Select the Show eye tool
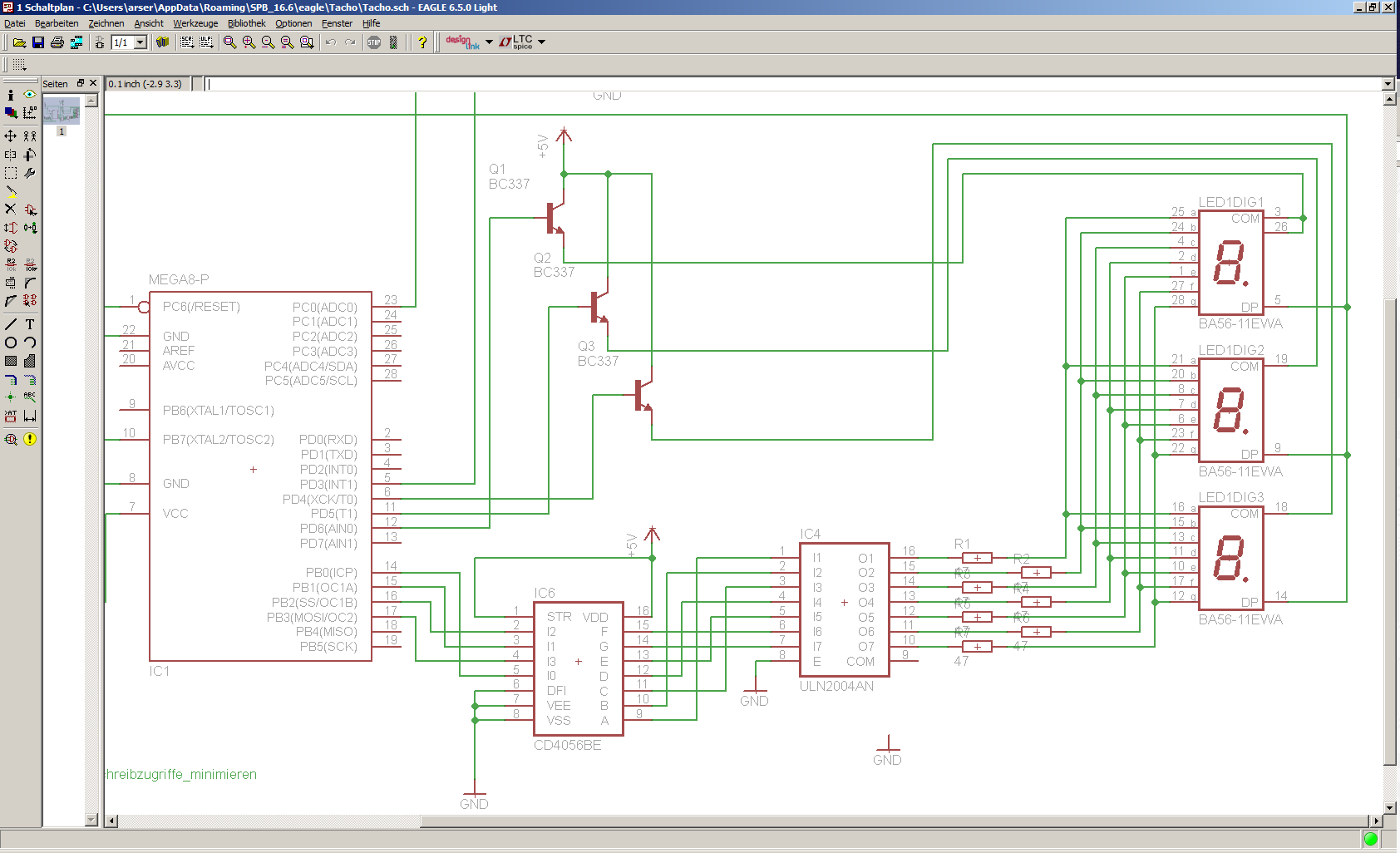 click(x=30, y=95)
